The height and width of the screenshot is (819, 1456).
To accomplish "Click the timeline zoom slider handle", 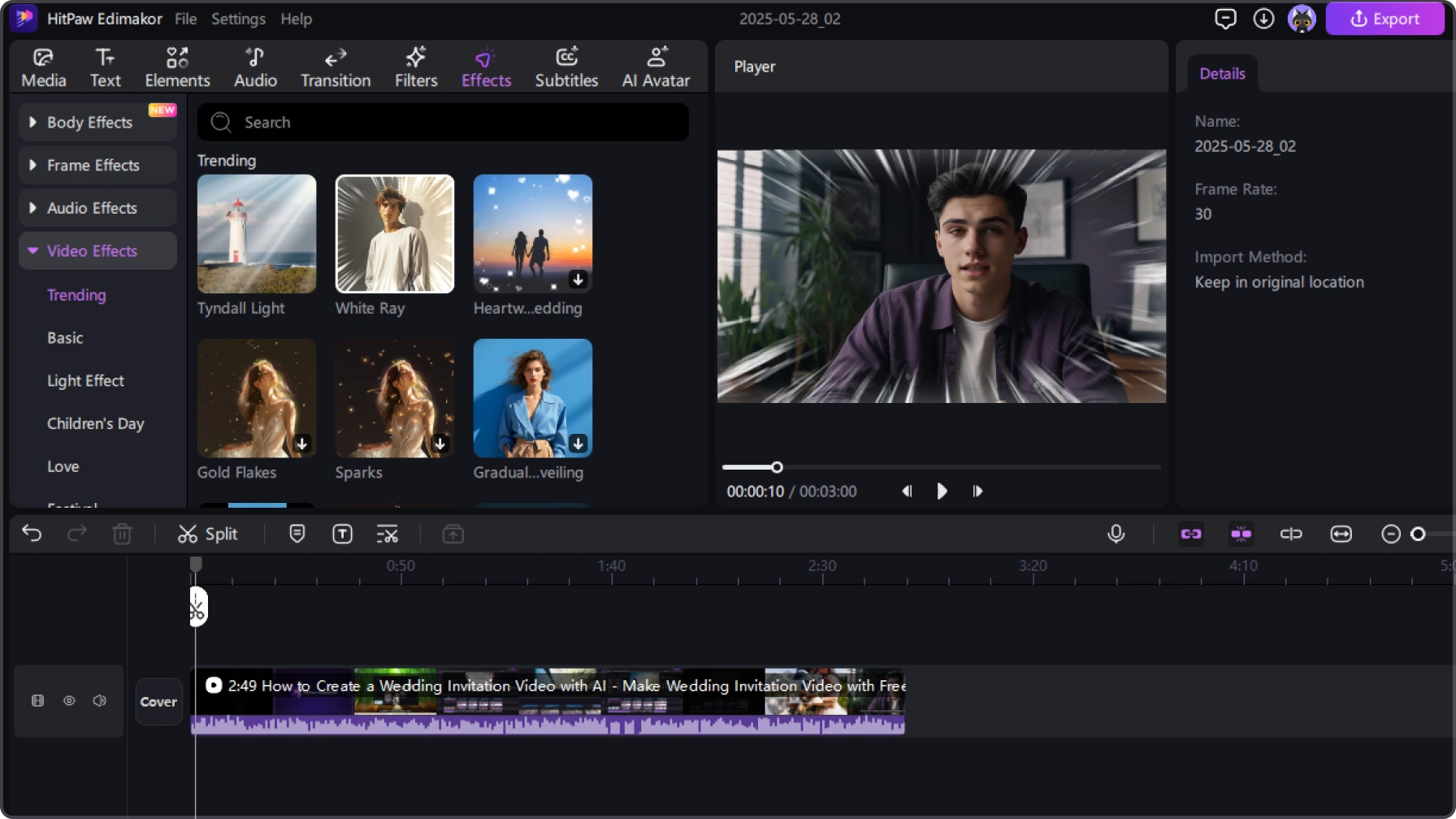I will (1418, 534).
